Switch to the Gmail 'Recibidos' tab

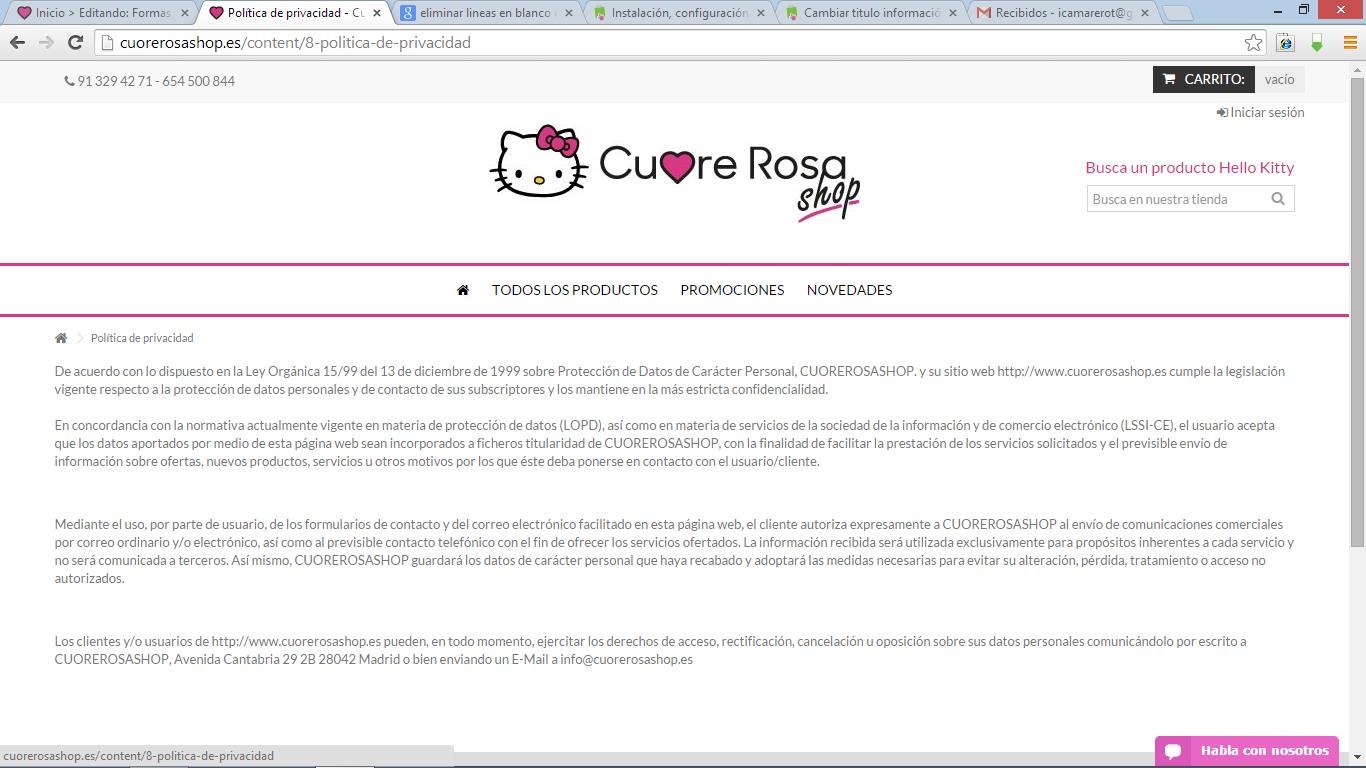point(1063,13)
